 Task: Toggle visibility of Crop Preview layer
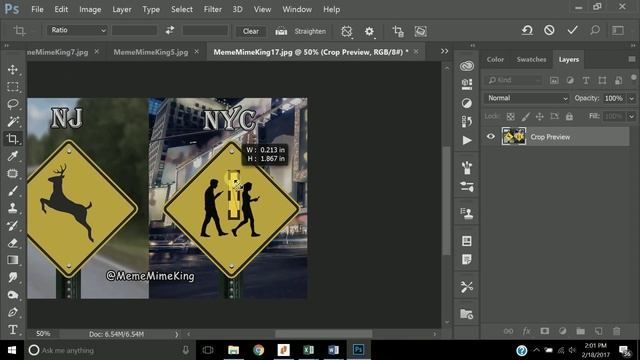pyautogui.click(x=491, y=137)
